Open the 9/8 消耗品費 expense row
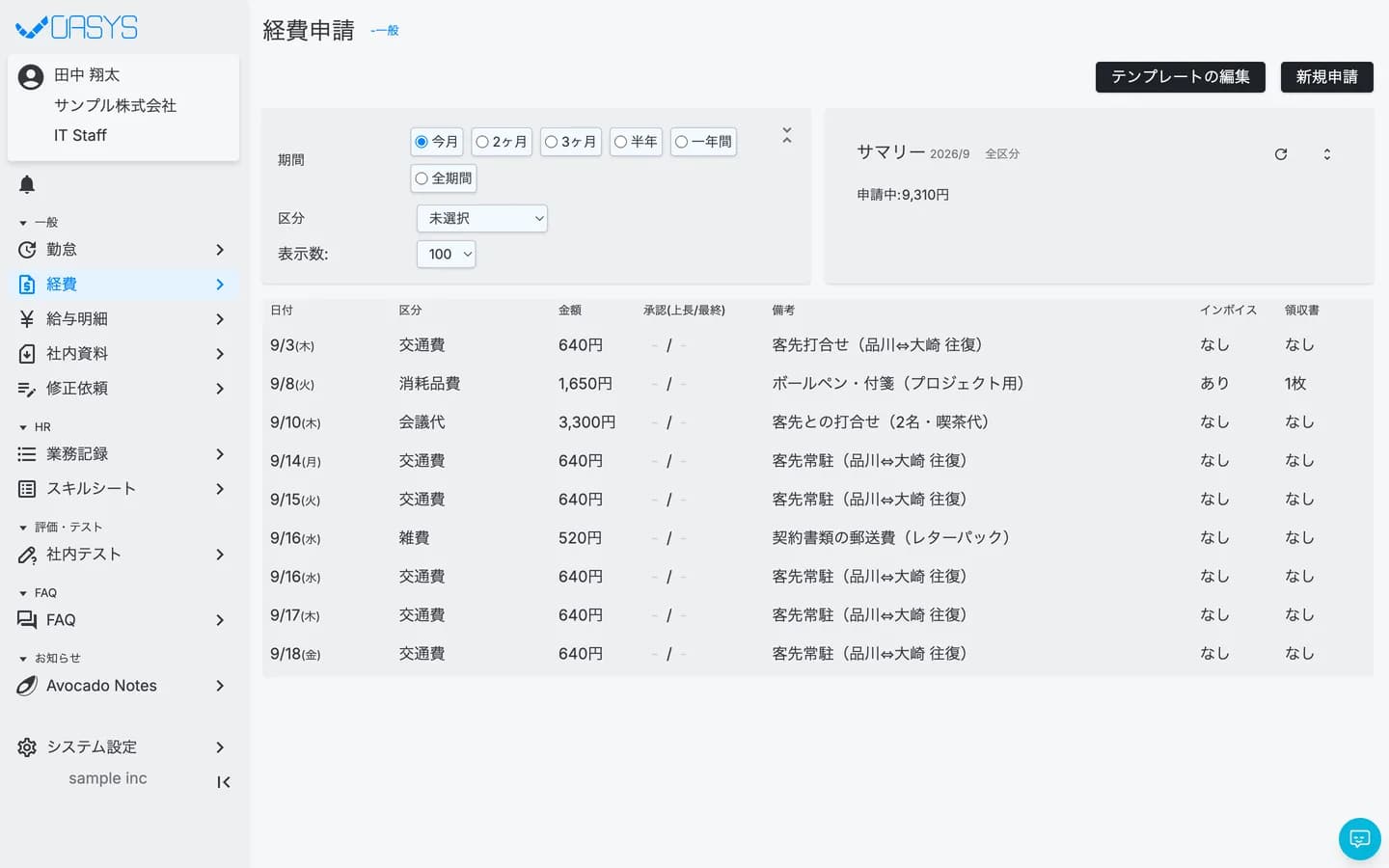 [817, 384]
